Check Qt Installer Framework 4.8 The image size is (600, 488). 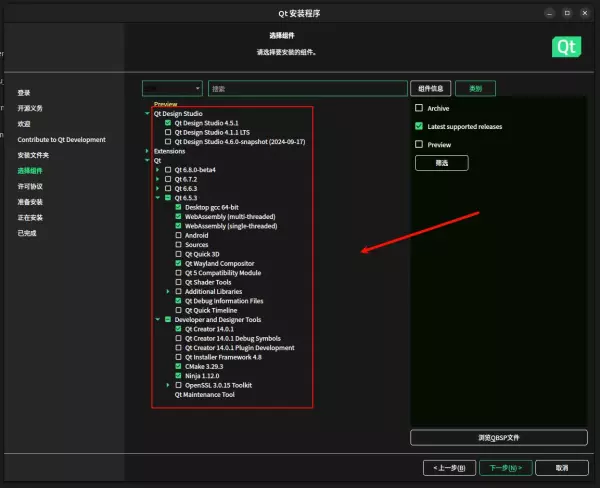coord(178,357)
